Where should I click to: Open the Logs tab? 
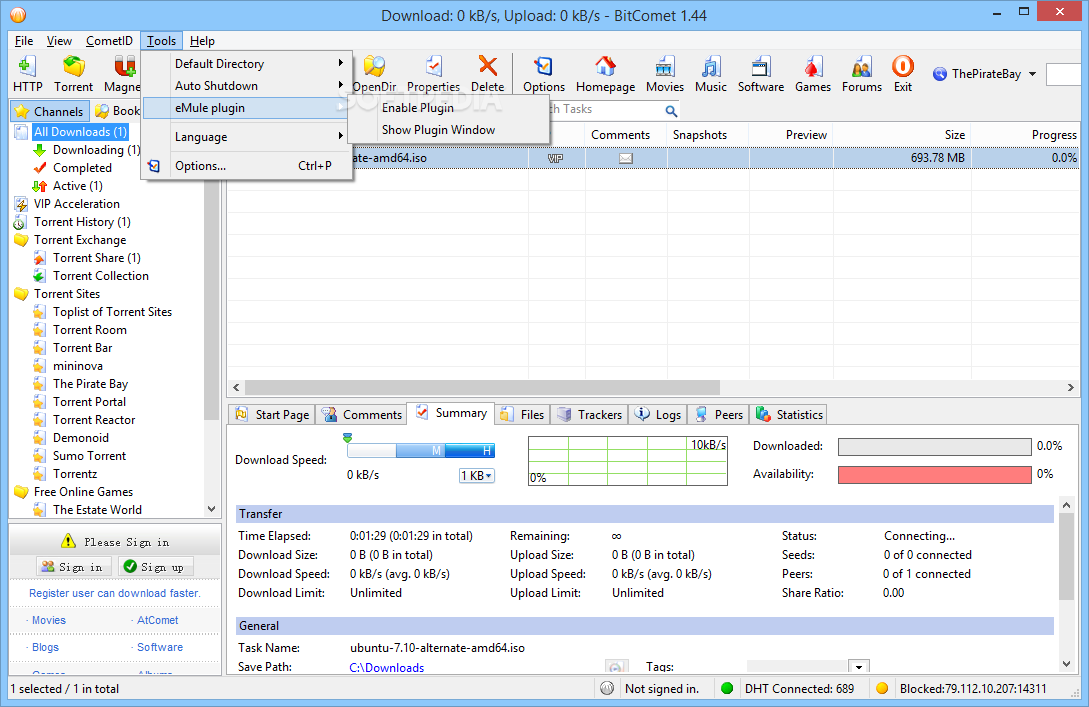click(658, 415)
